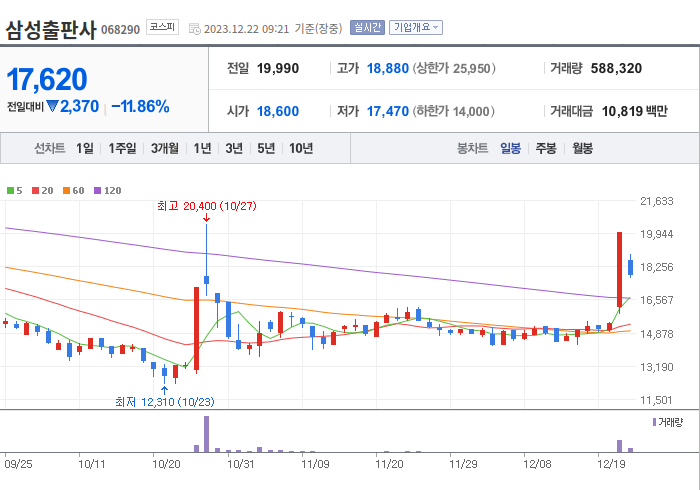
Task: Open the 기업개요 dropdown
Action: (416, 28)
